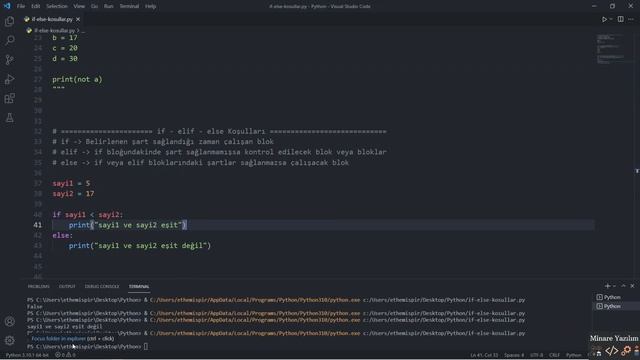Open the Explorer view in activity bar
640x360 pixels.
click(x=9, y=21)
